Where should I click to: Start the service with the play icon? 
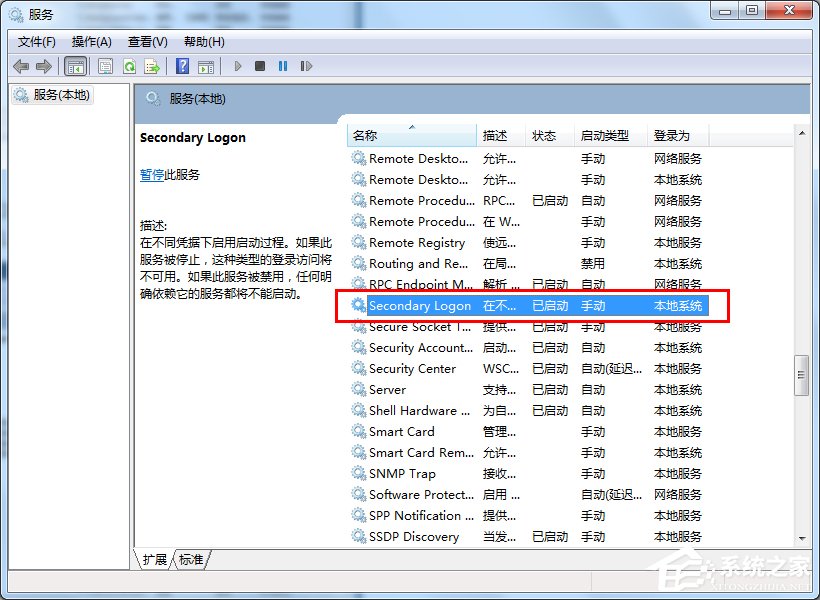tap(237, 66)
